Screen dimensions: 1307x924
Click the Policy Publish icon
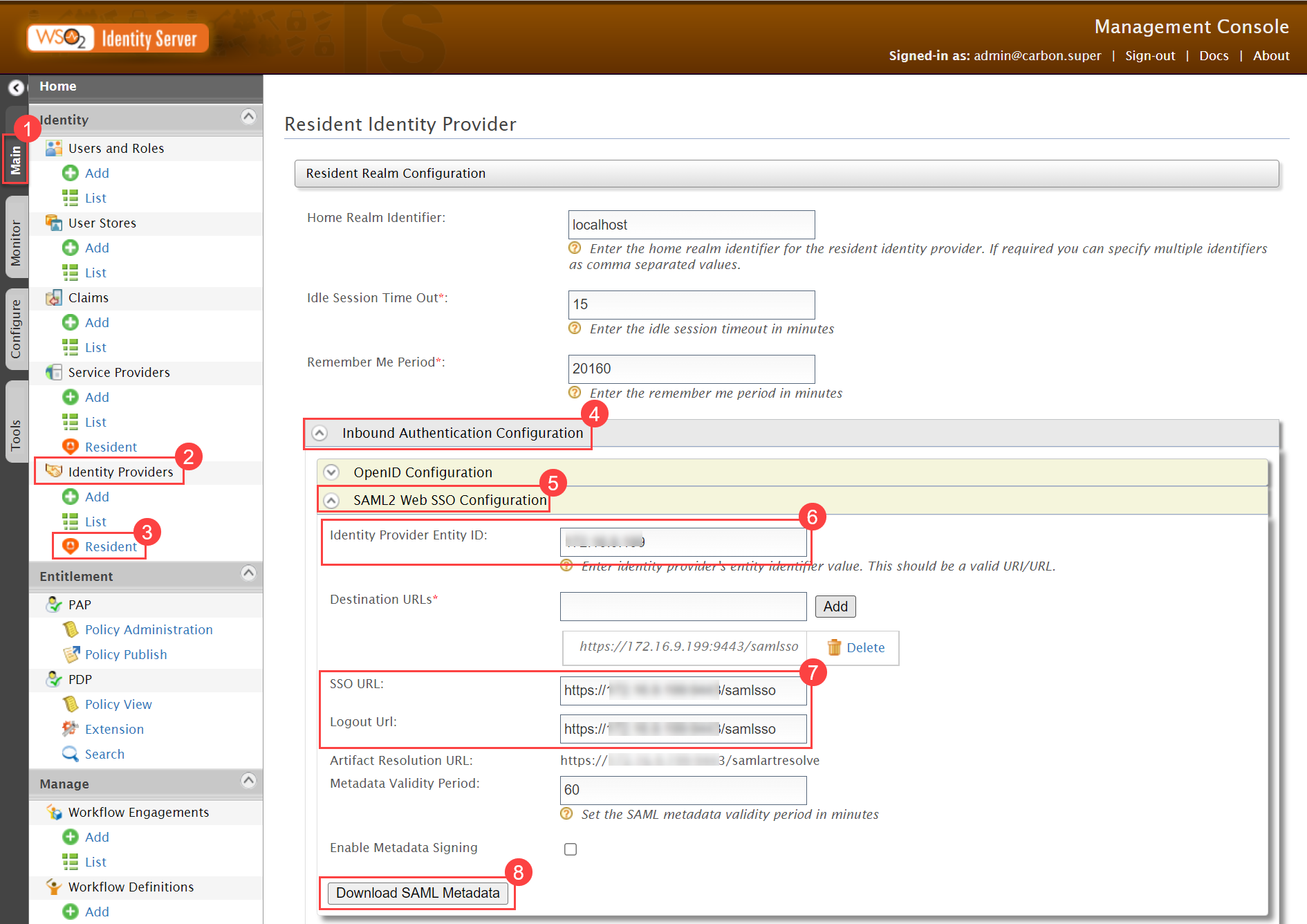tap(71, 654)
